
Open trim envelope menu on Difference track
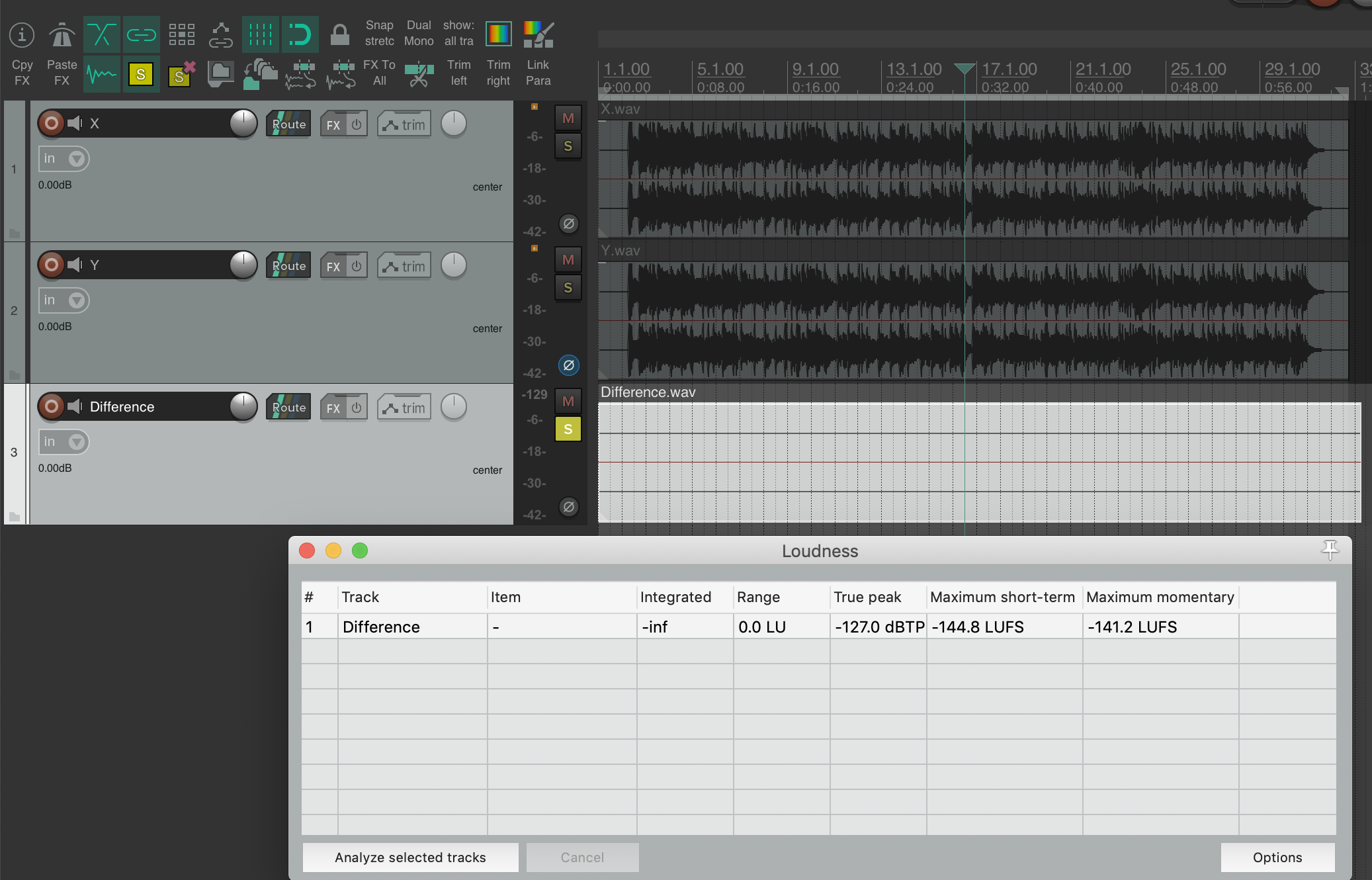tap(404, 408)
